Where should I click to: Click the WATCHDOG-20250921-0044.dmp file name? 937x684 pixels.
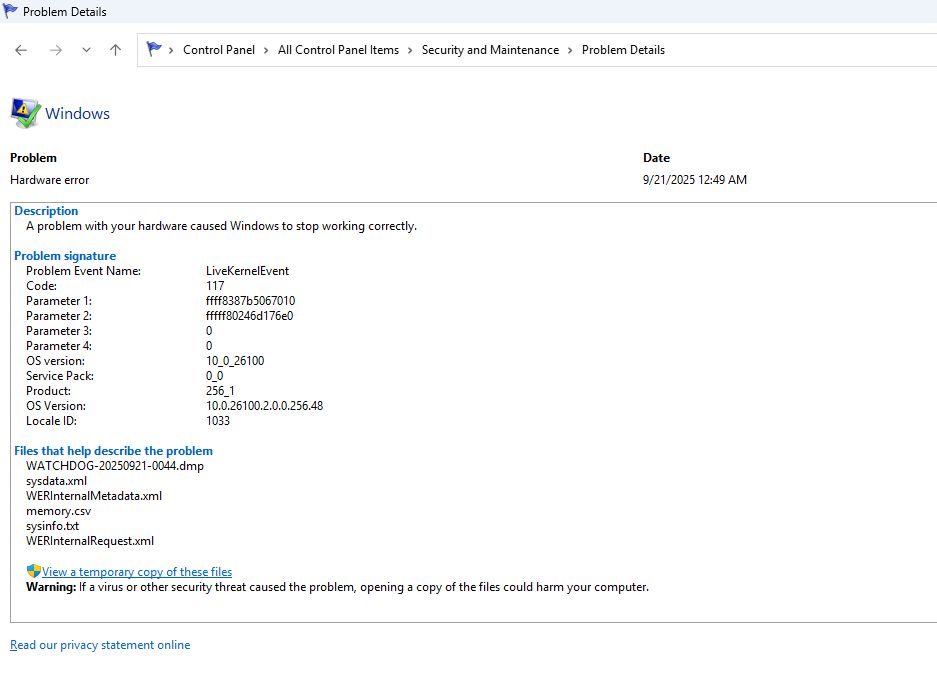tap(115, 466)
